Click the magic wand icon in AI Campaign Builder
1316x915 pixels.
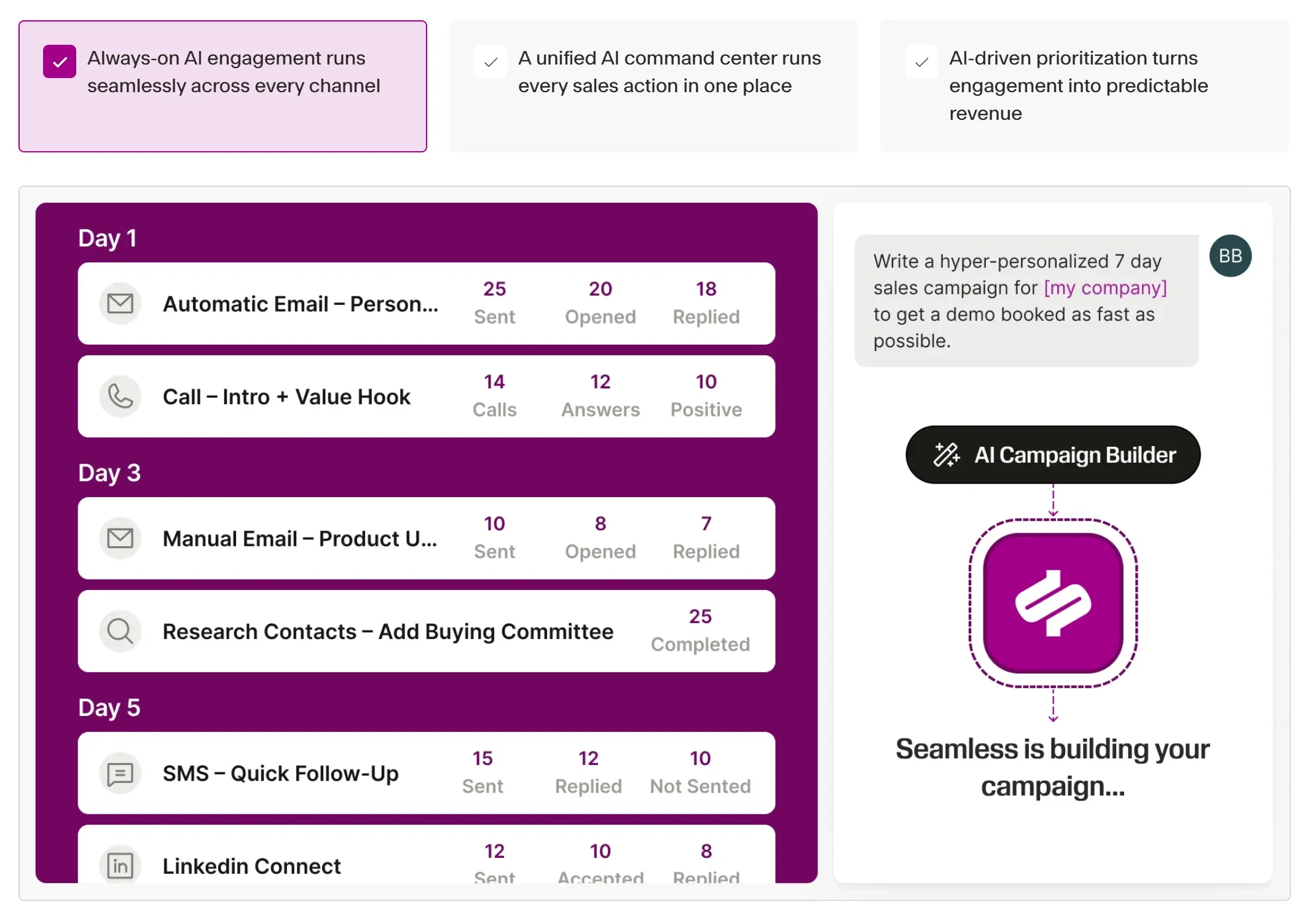(x=947, y=455)
